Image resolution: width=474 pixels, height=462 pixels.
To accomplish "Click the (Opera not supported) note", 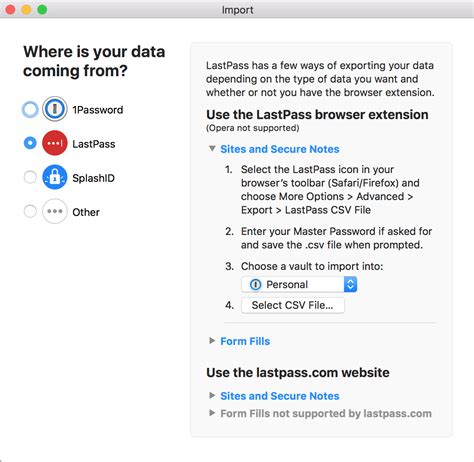I will (x=253, y=128).
